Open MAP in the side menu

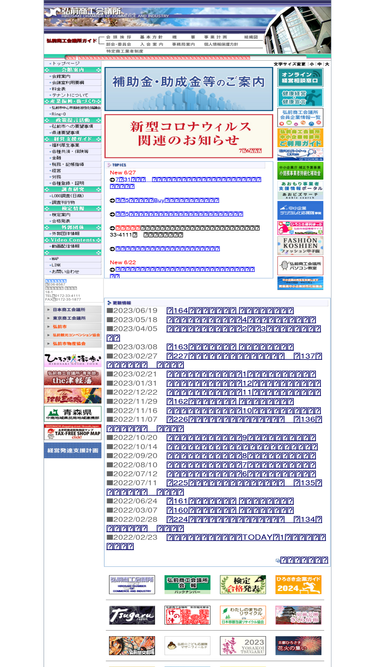tap(73, 259)
